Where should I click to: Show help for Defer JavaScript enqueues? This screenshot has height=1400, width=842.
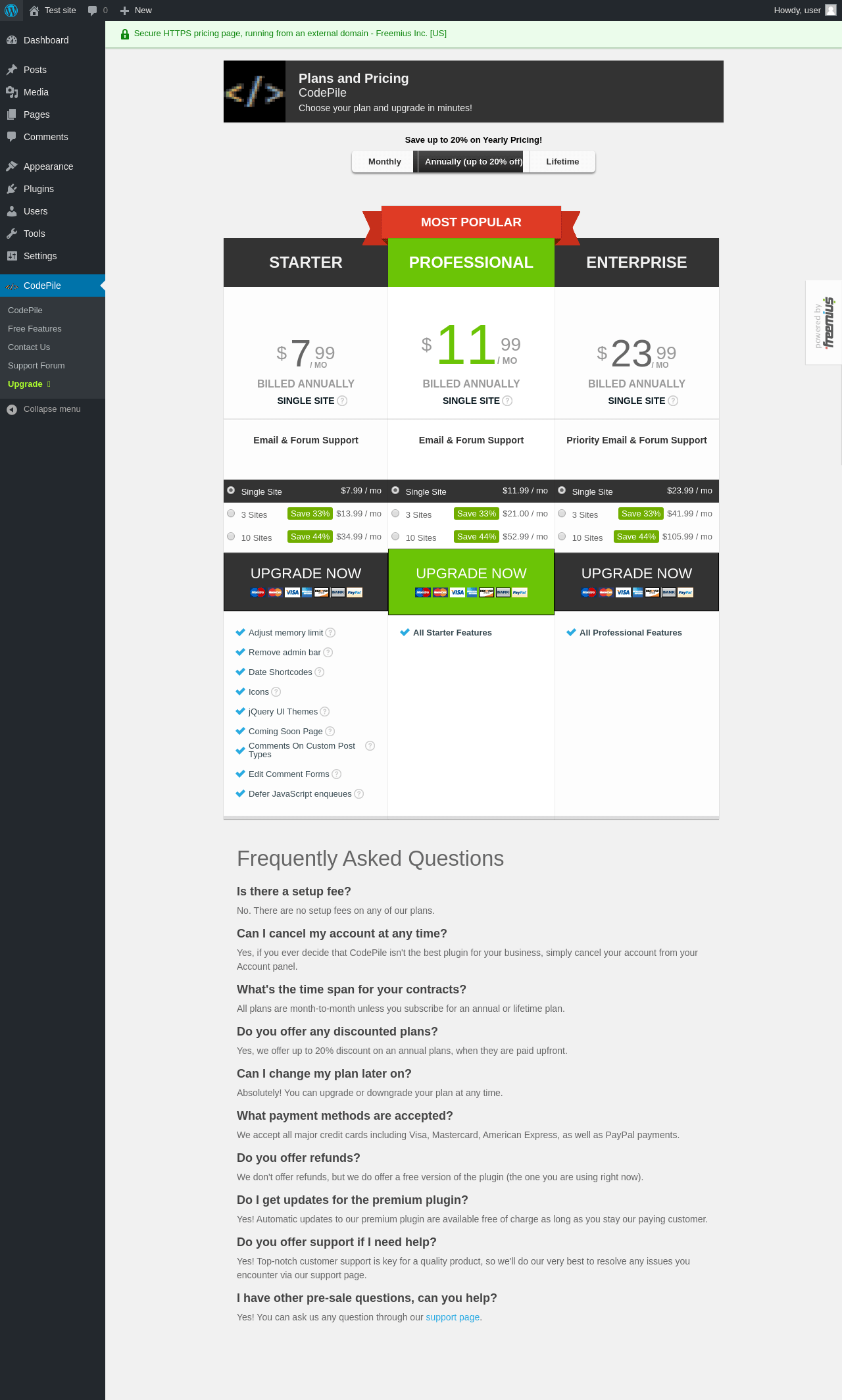359,794
